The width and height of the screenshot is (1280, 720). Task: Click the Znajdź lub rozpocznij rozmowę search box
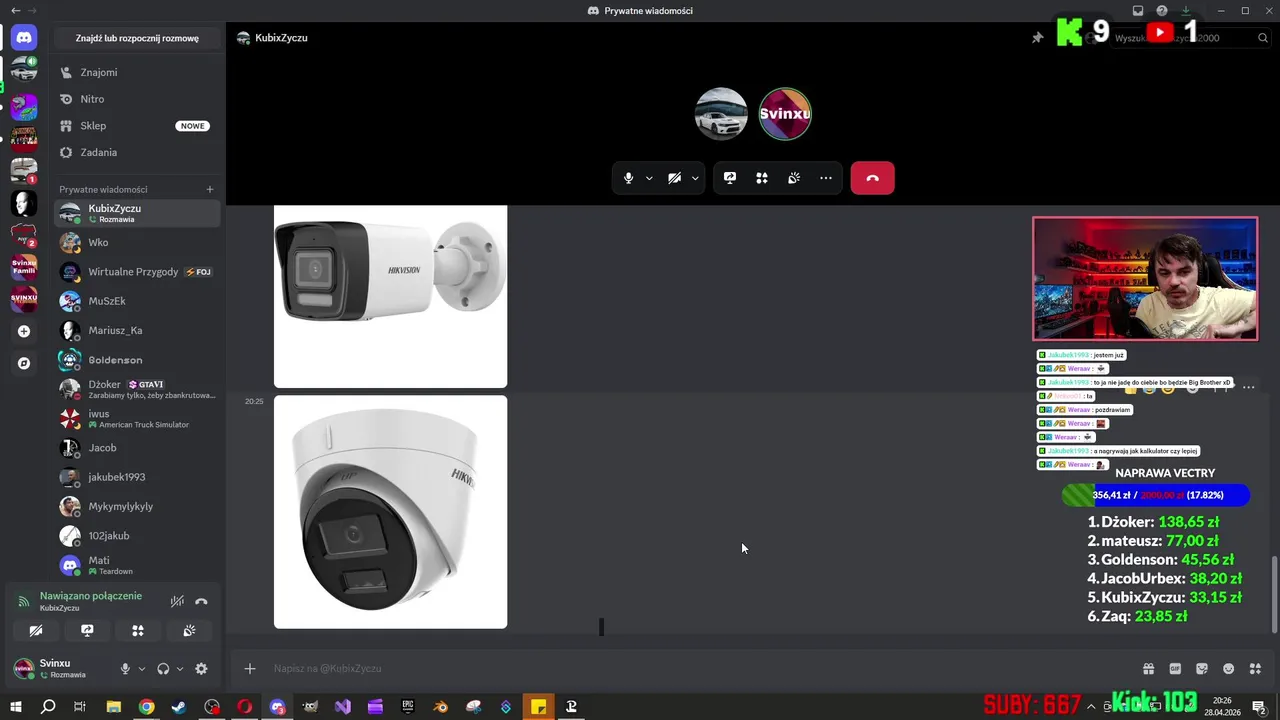138,38
